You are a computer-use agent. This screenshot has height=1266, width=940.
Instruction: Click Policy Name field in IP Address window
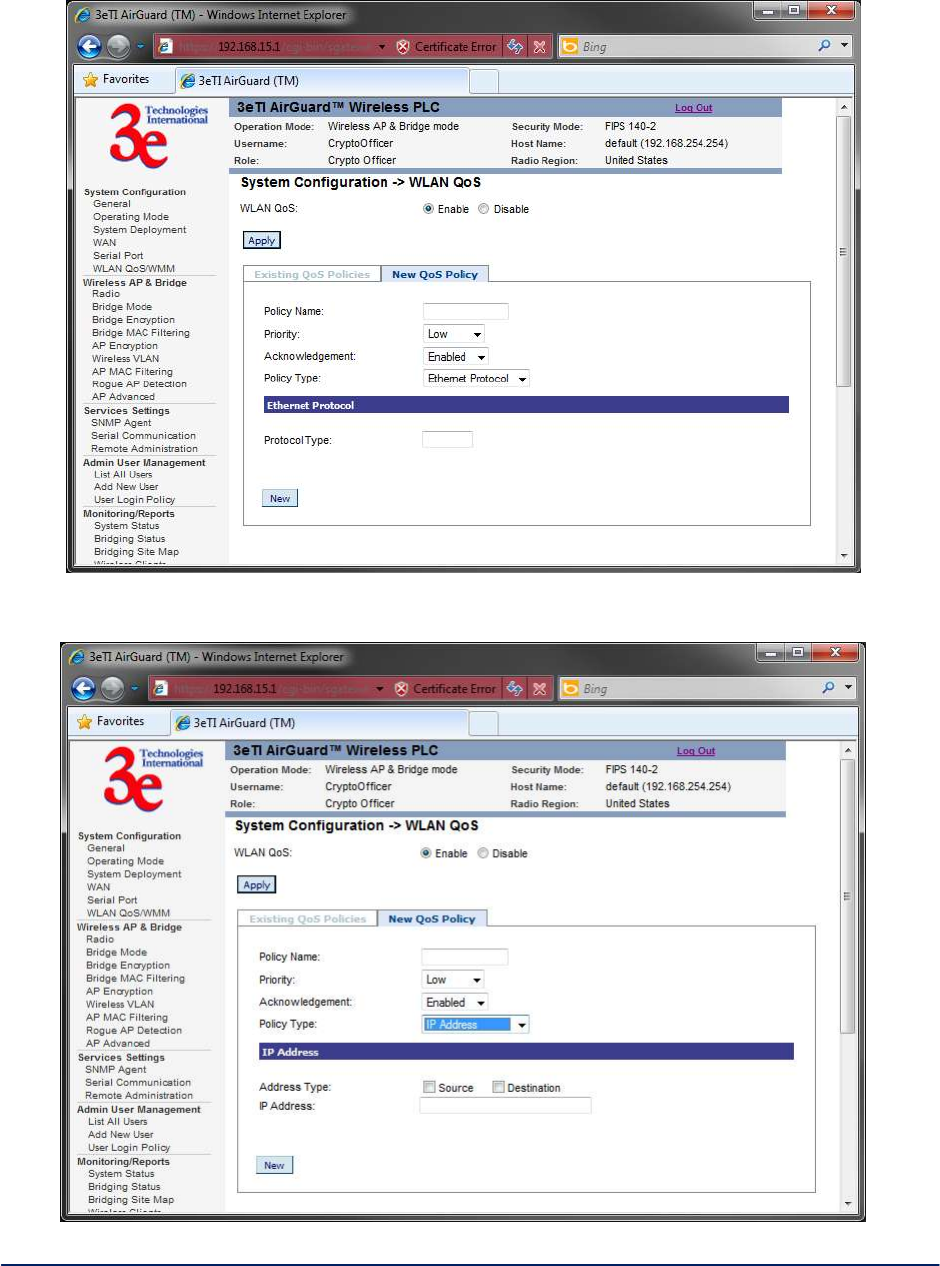(x=464, y=957)
